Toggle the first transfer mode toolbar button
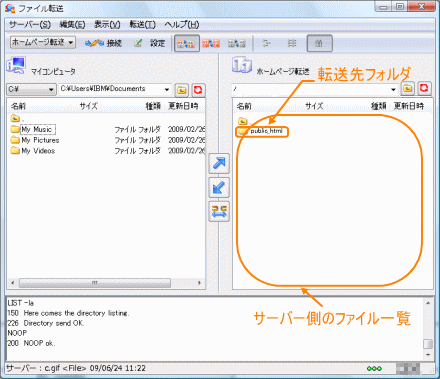The width and height of the screenshot is (440, 379). tap(187, 43)
